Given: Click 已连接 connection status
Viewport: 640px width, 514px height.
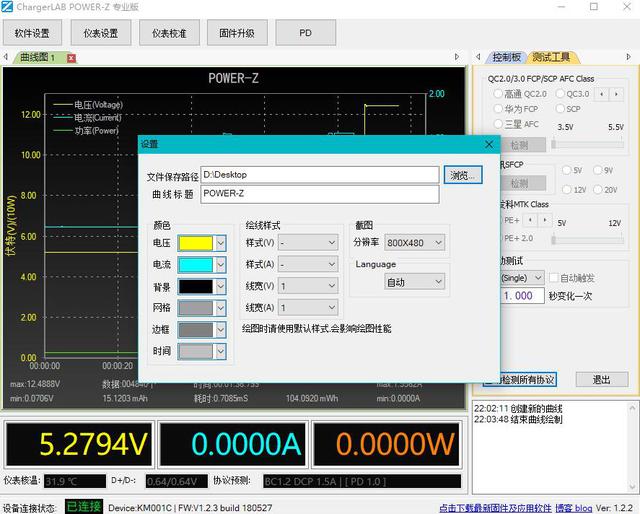Looking at the screenshot, I should click(84, 507).
